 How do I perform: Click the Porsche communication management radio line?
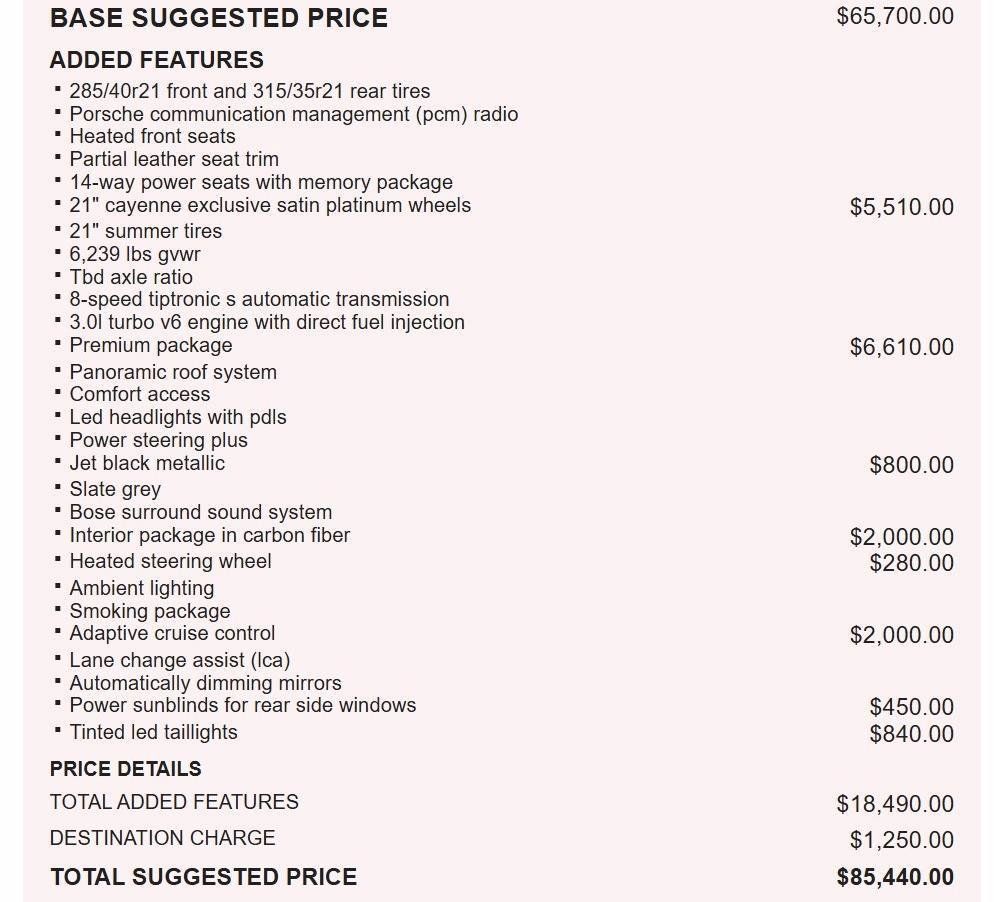coord(293,114)
